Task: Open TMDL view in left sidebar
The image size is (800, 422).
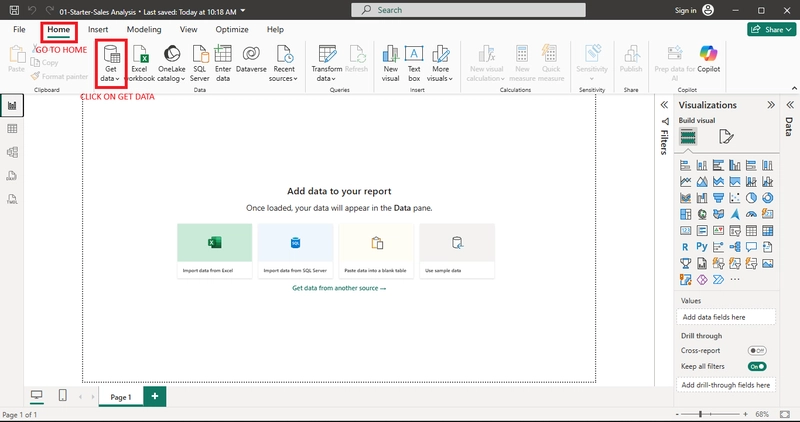Action: (12, 199)
